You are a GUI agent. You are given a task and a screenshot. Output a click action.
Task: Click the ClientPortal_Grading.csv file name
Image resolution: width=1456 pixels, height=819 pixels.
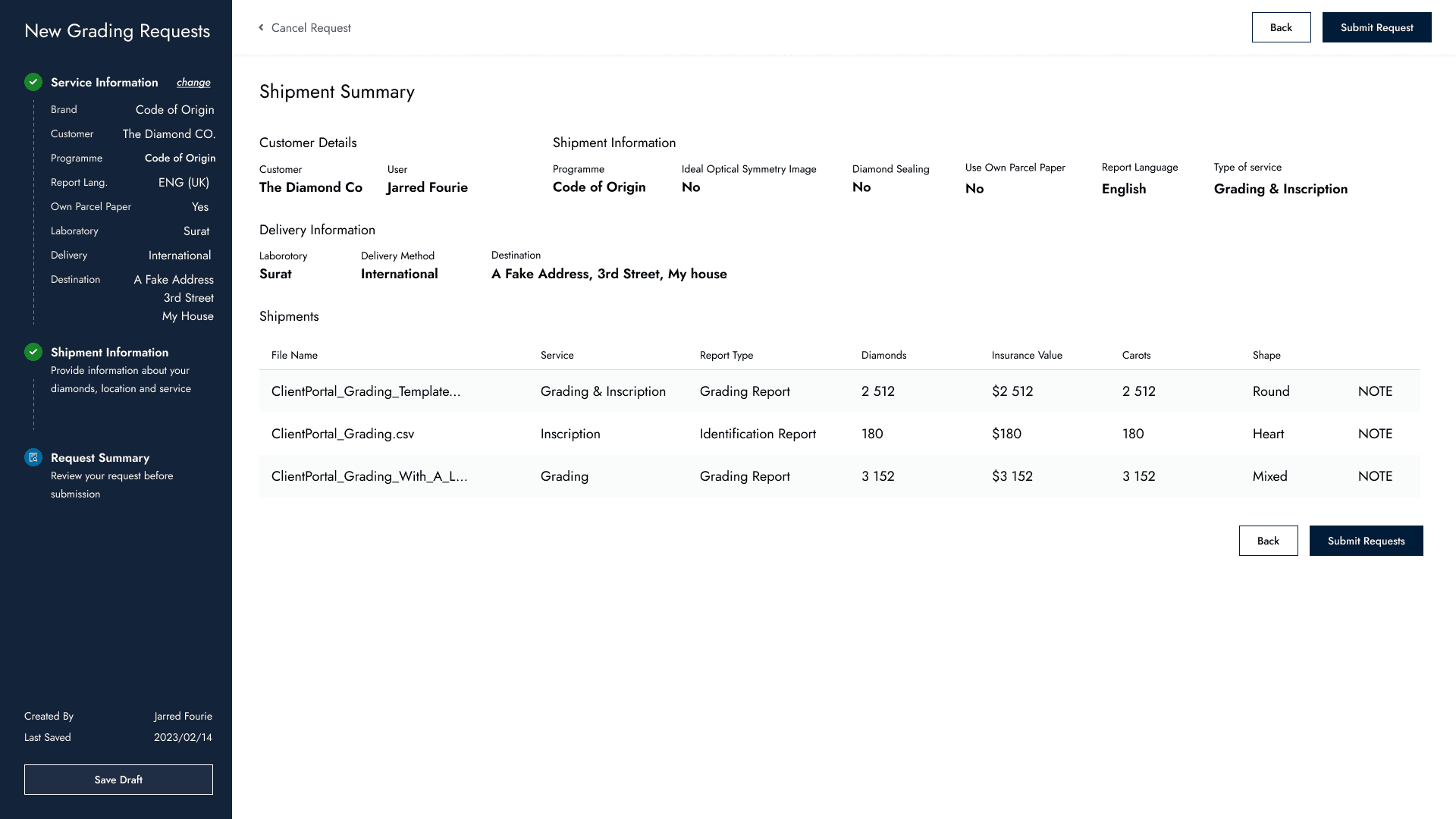tap(343, 434)
